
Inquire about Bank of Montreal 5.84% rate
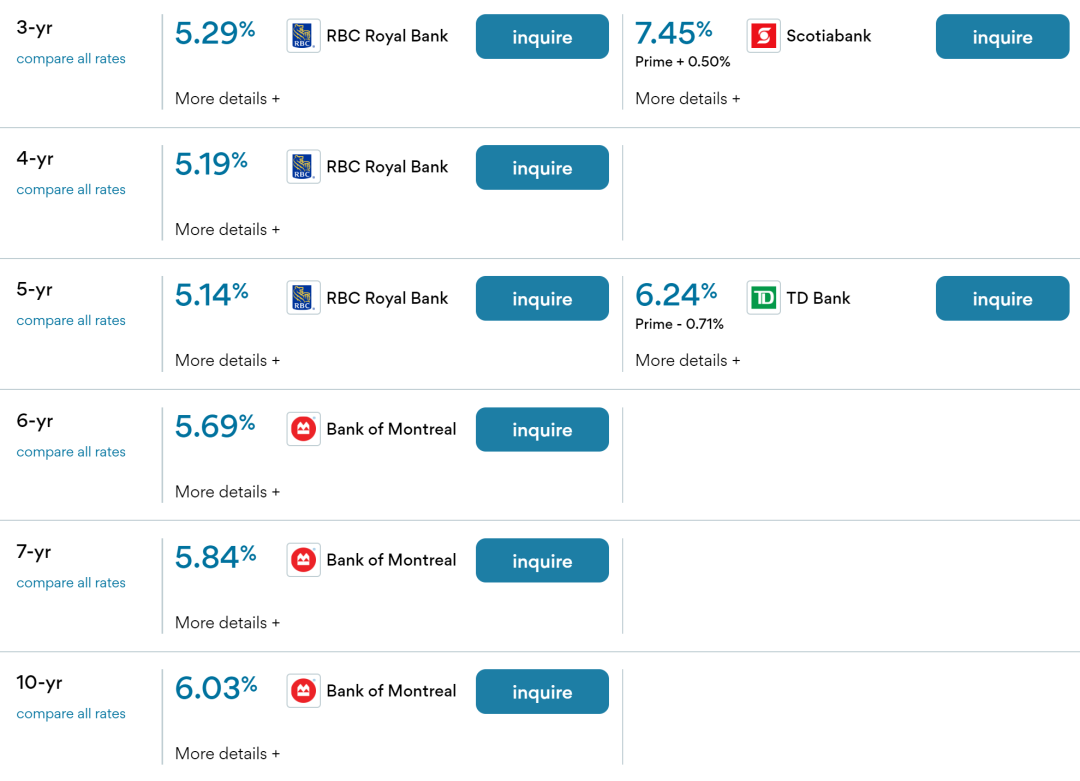pos(542,561)
